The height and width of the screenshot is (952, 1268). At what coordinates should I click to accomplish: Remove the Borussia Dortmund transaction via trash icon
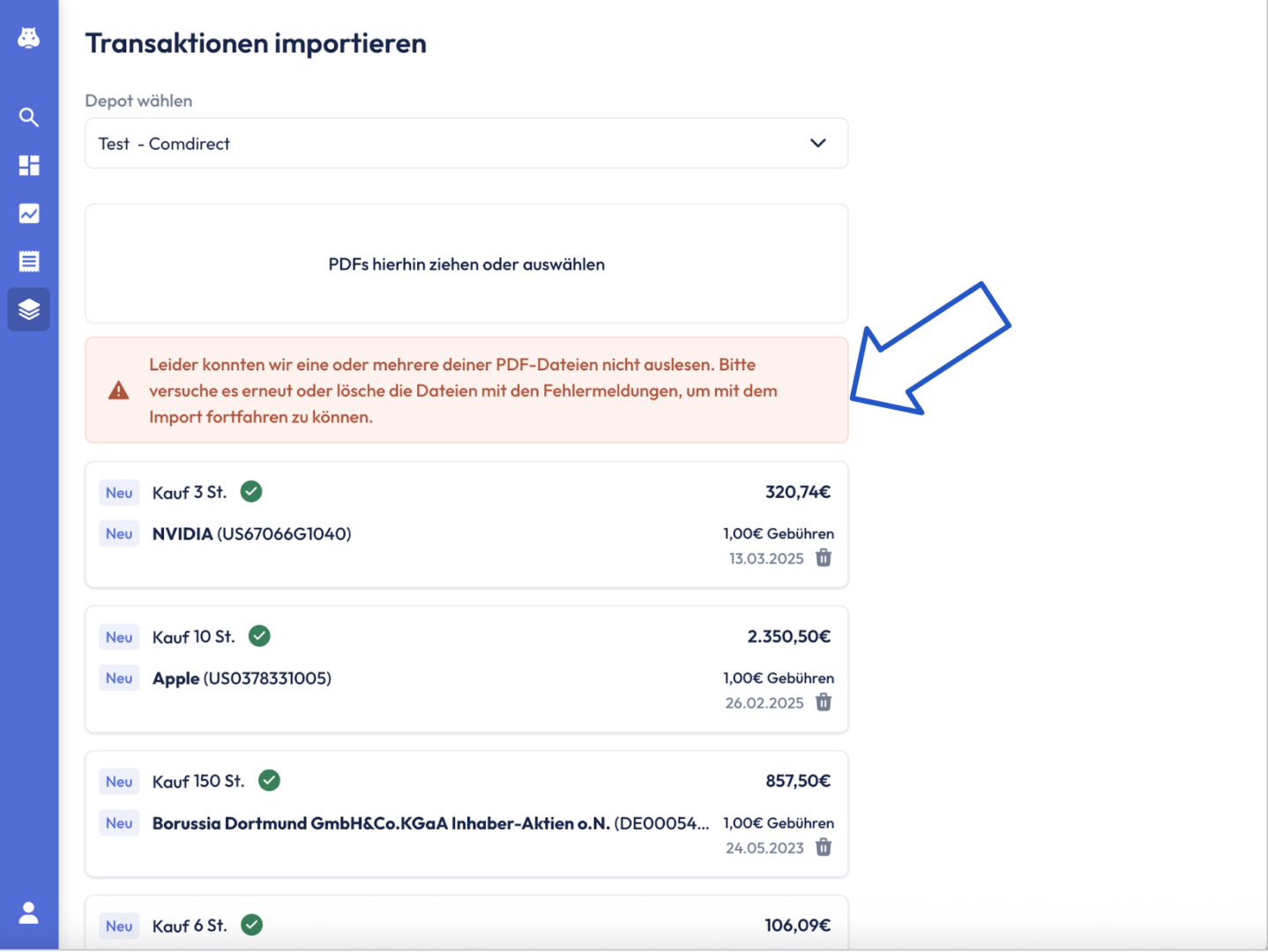(x=824, y=847)
